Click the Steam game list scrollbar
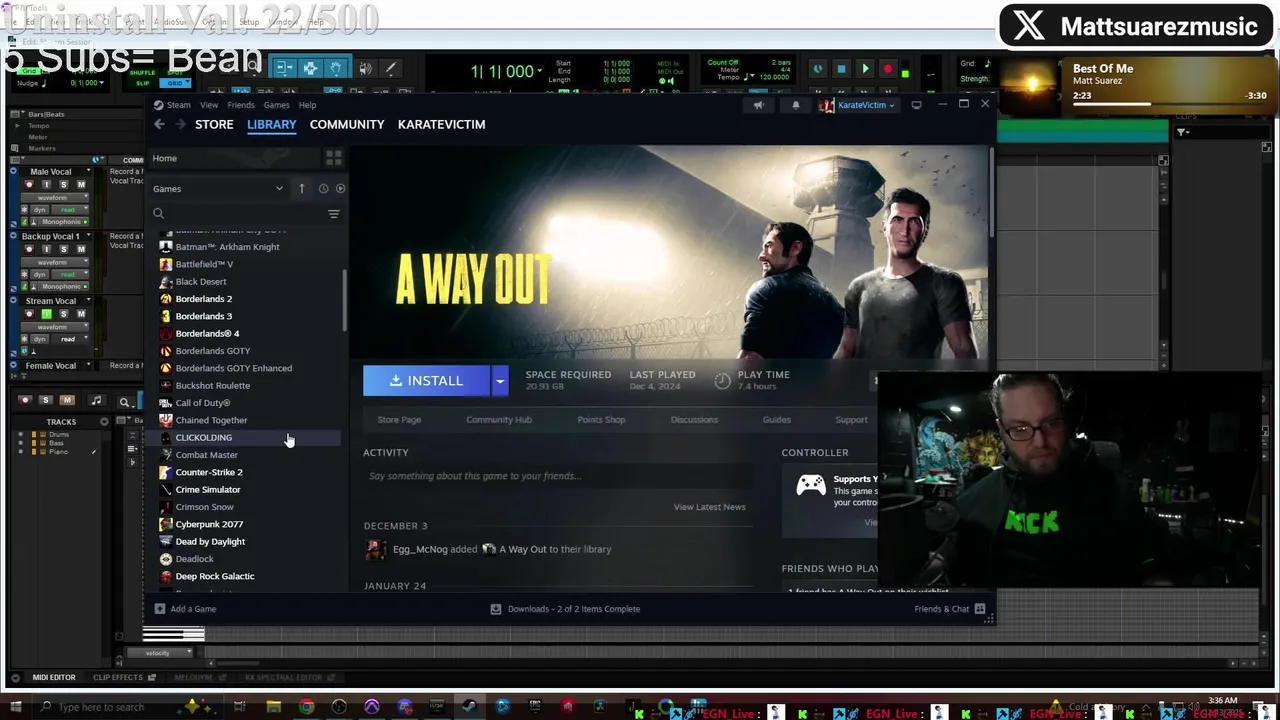Viewport: 1280px width, 720px height. [344, 302]
